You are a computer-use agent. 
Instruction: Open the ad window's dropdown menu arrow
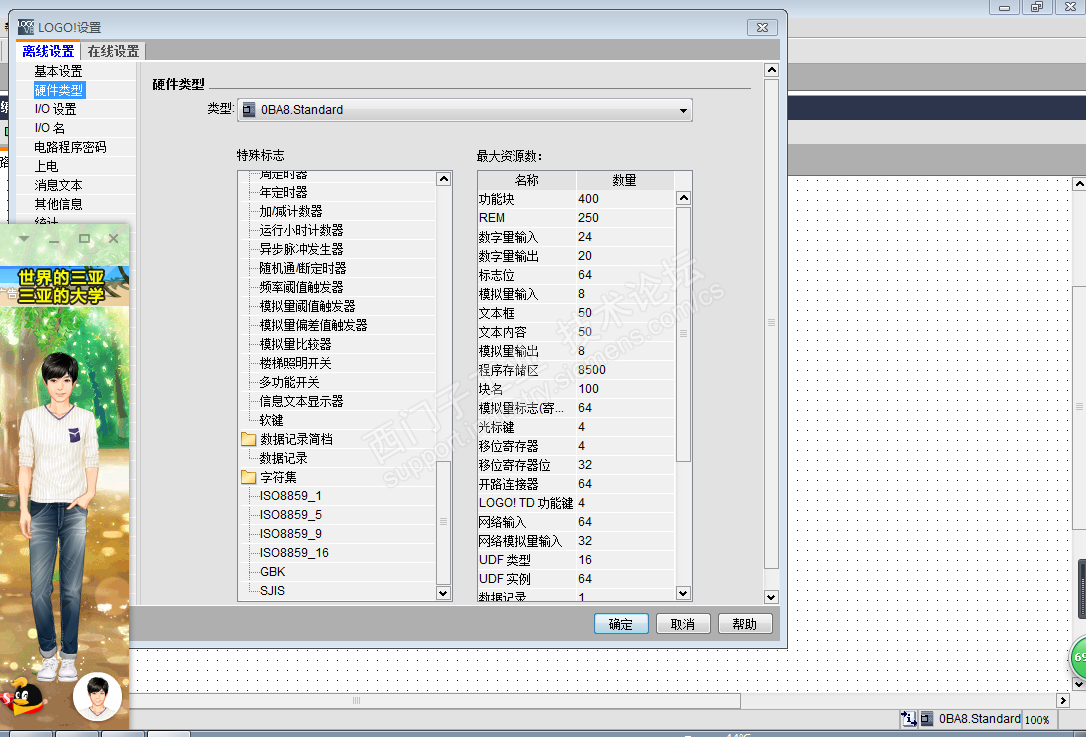(24, 238)
